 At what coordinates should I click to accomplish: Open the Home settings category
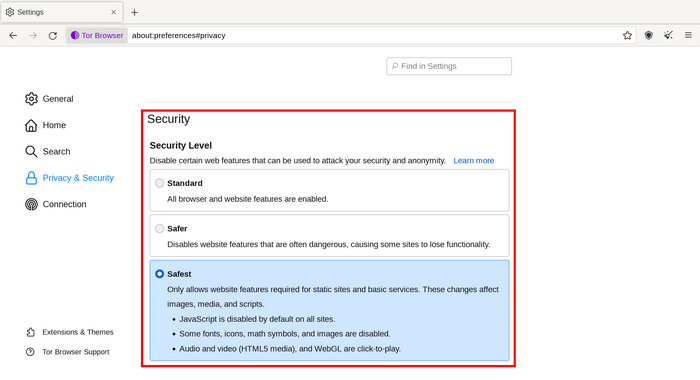(x=46, y=125)
